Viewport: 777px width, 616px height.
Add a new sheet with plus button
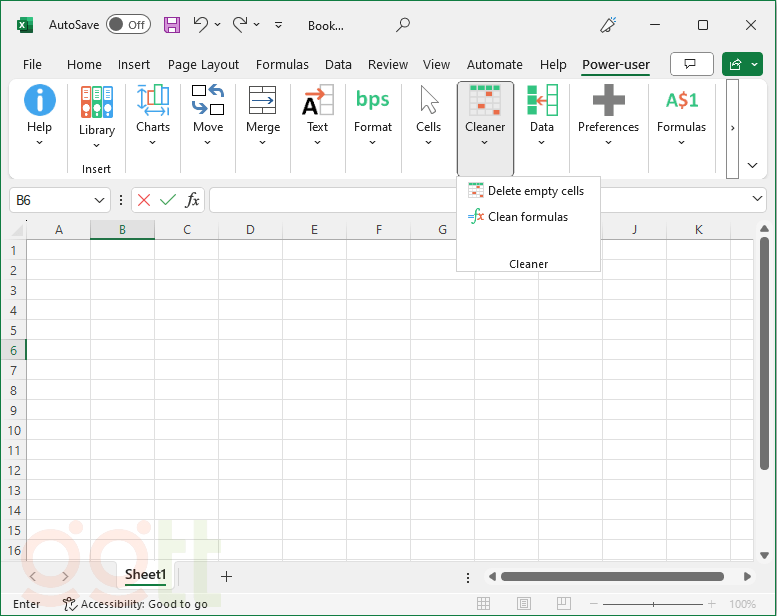click(226, 576)
